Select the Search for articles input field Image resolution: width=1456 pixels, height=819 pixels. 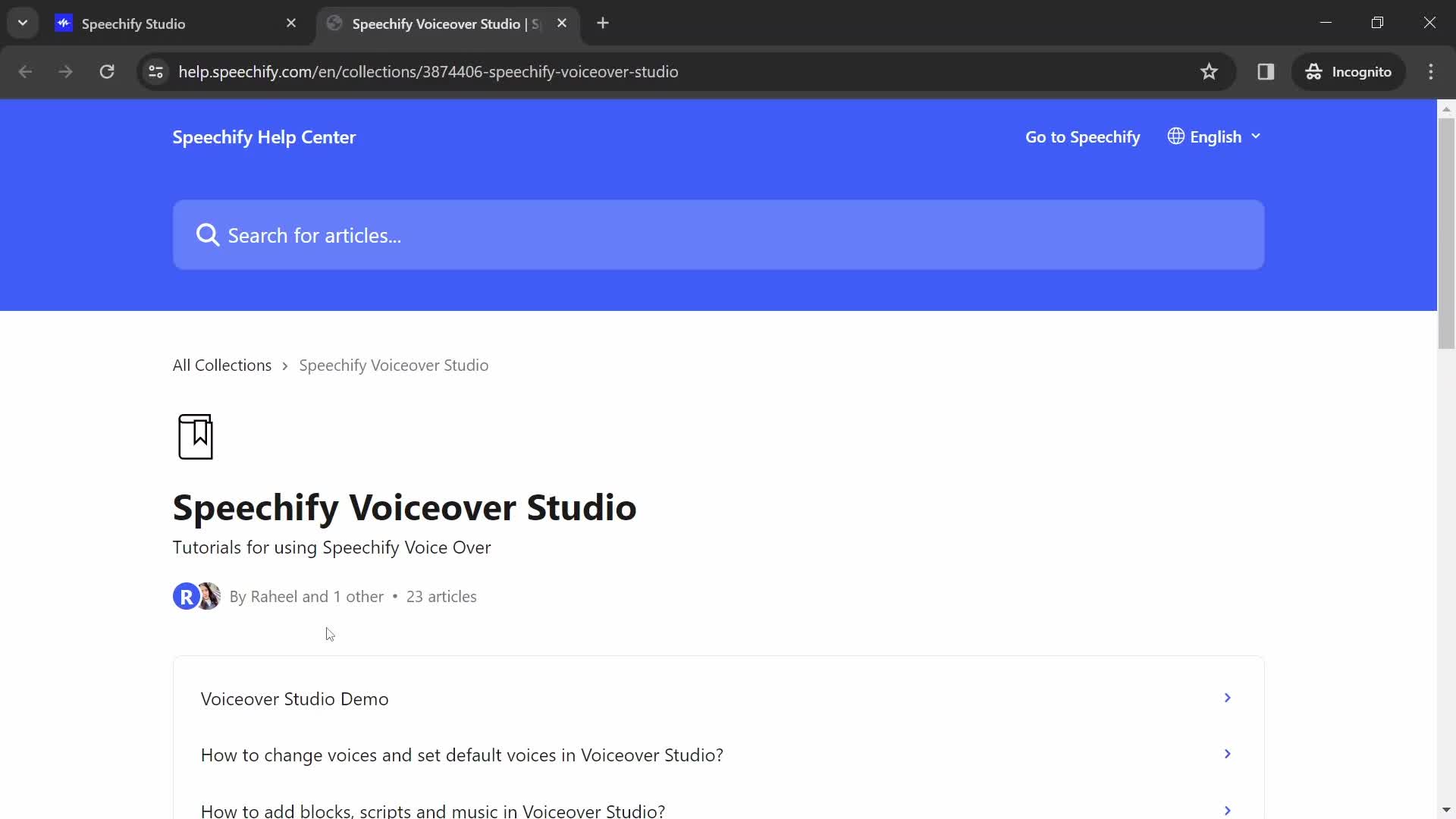pyautogui.click(x=720, y=235)
